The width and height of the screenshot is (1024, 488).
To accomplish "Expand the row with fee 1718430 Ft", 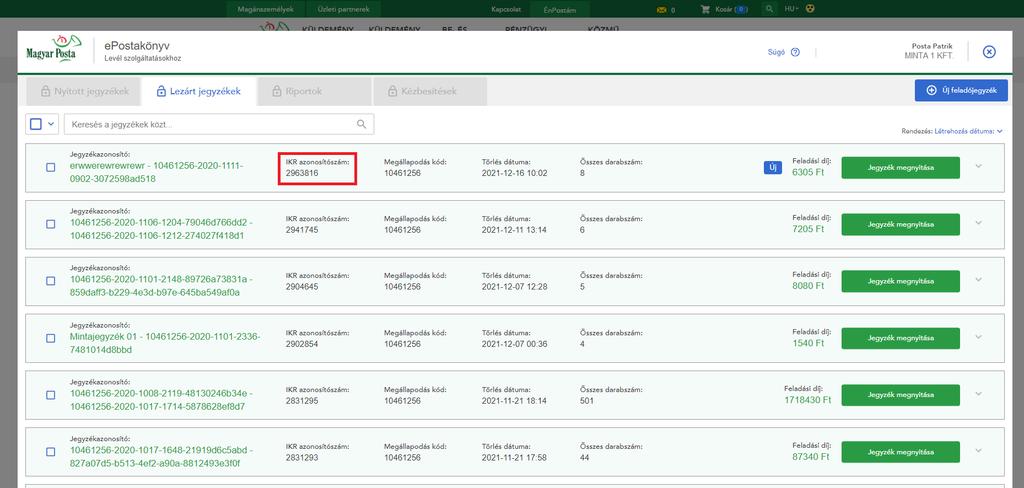I will (978, 394).
